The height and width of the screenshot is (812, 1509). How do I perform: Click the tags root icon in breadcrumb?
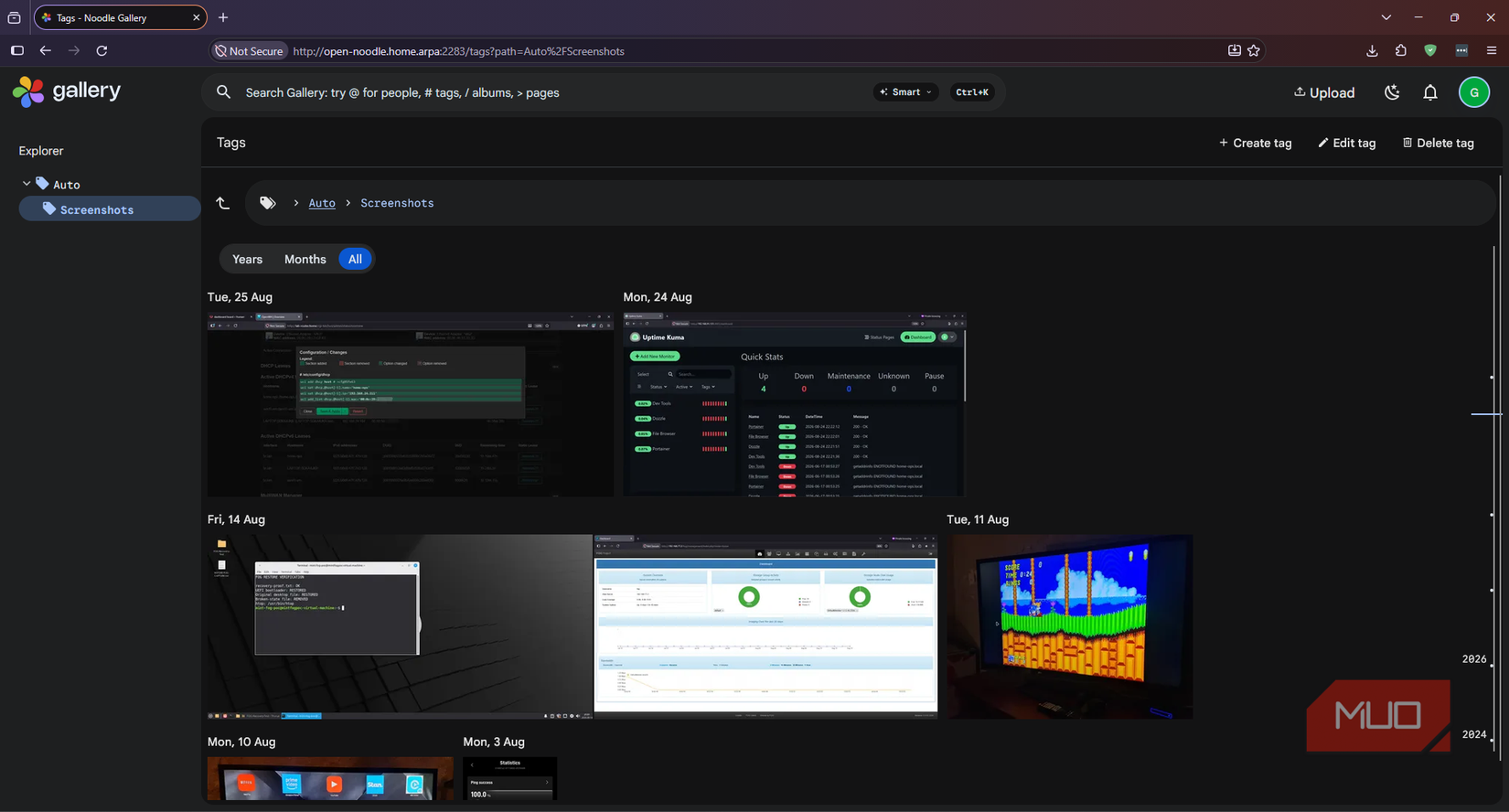(268, 203)
